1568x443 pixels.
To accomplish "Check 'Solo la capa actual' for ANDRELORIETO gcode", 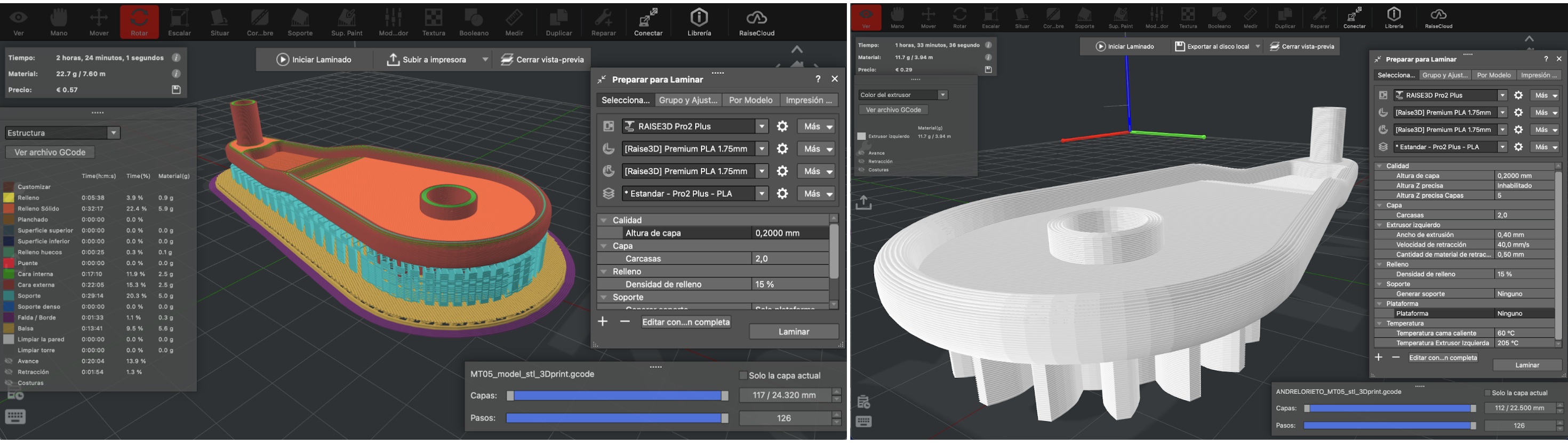I will 1487,393.
